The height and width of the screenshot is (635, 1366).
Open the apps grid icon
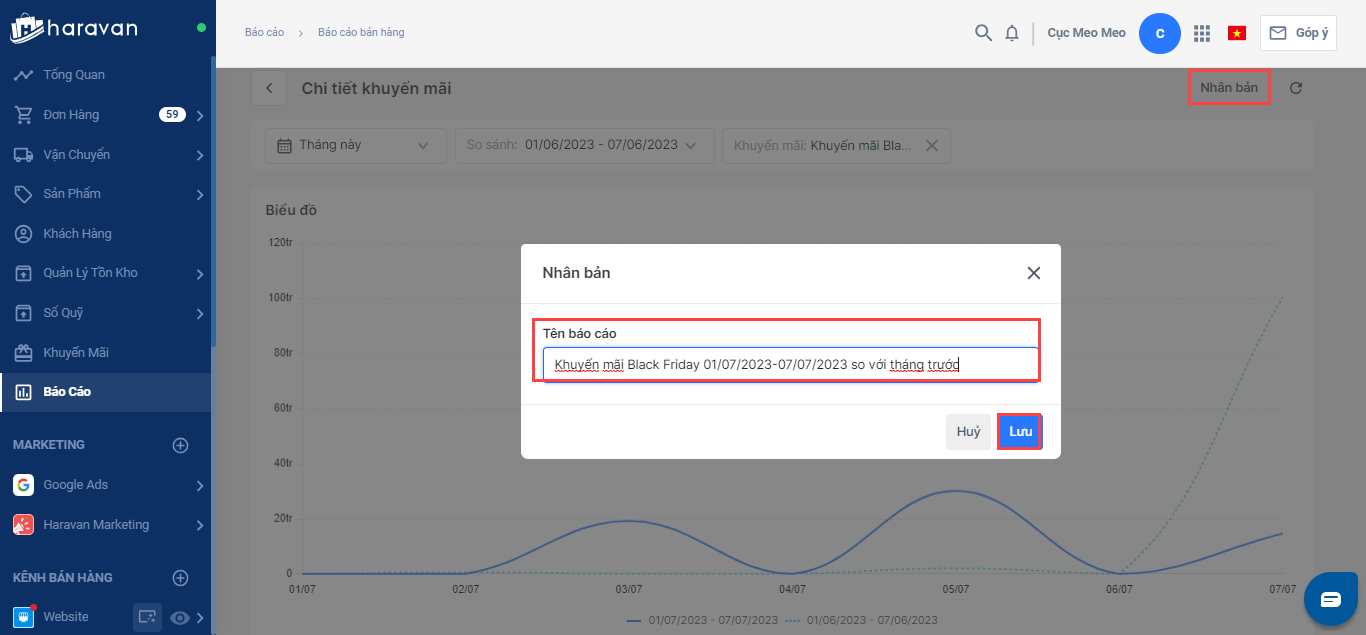coord(1202,33)
